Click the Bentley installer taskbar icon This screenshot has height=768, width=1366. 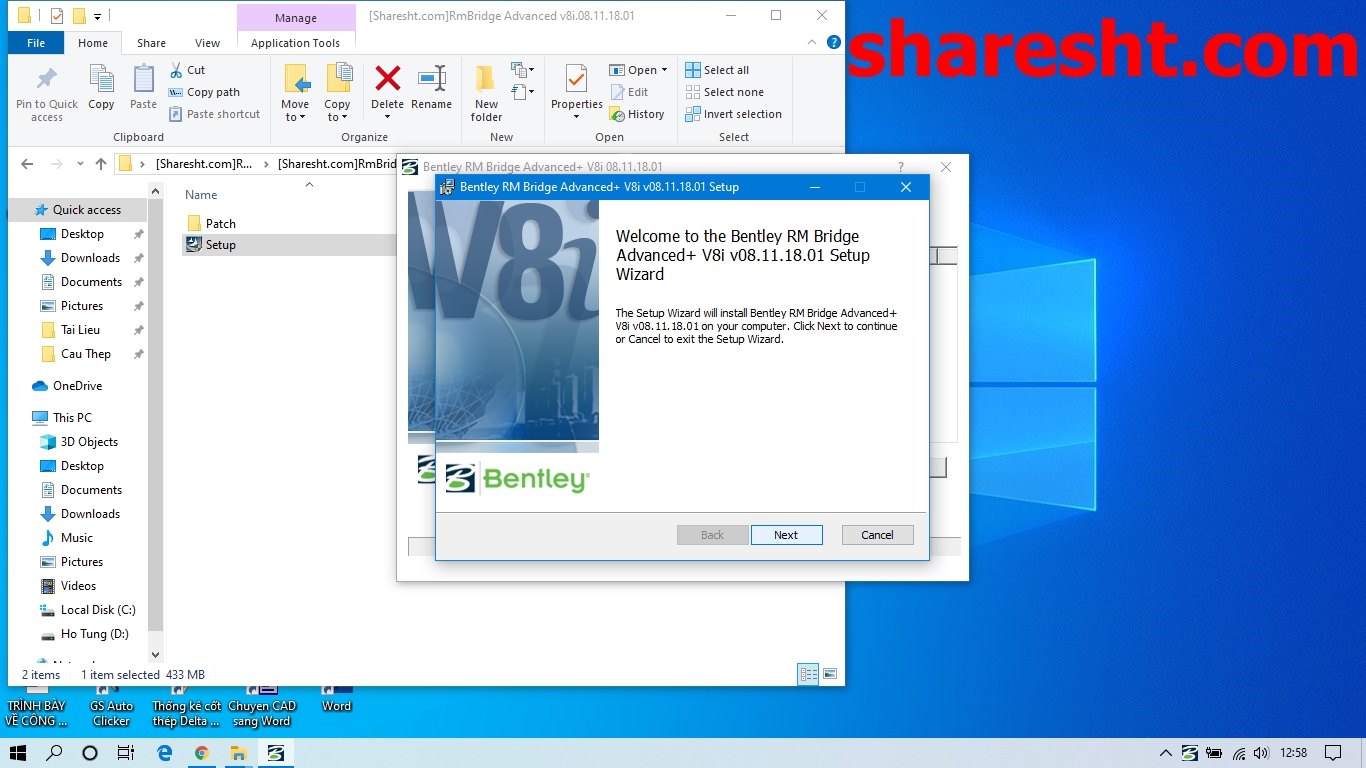point(276,753)
